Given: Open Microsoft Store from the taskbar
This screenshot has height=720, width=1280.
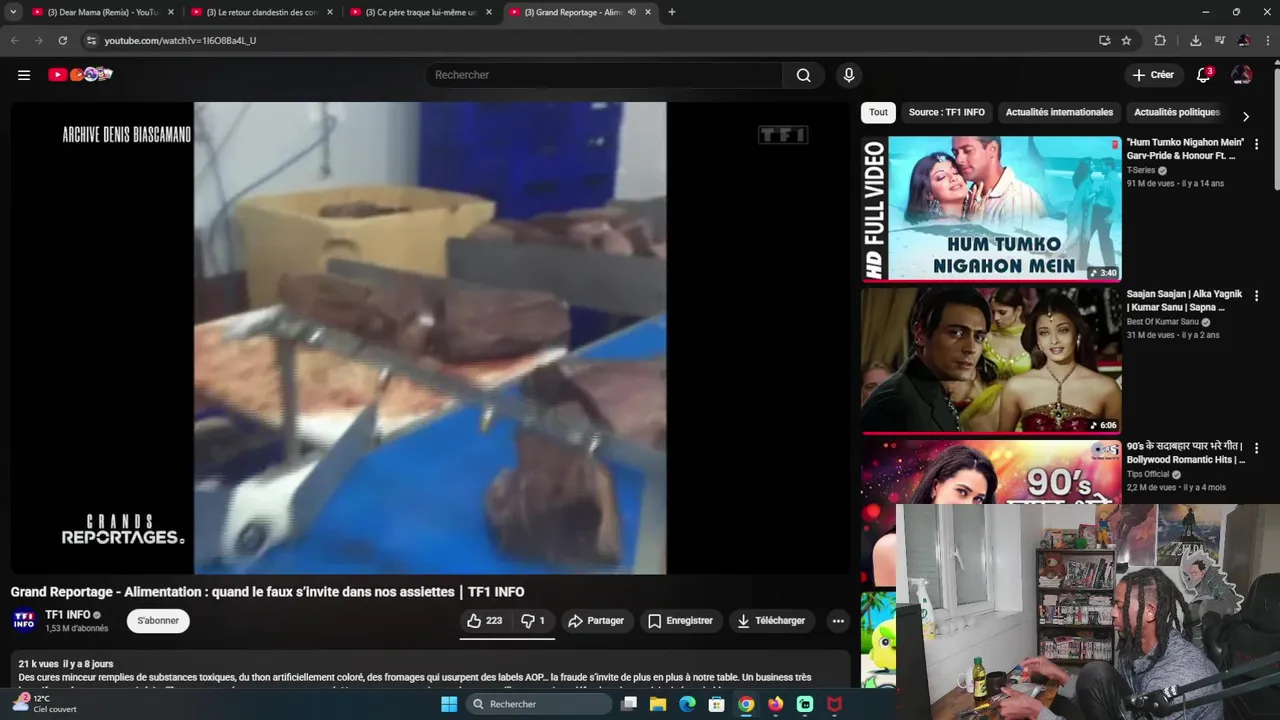Looking at the screenshot, I should (x=716, y=704).
